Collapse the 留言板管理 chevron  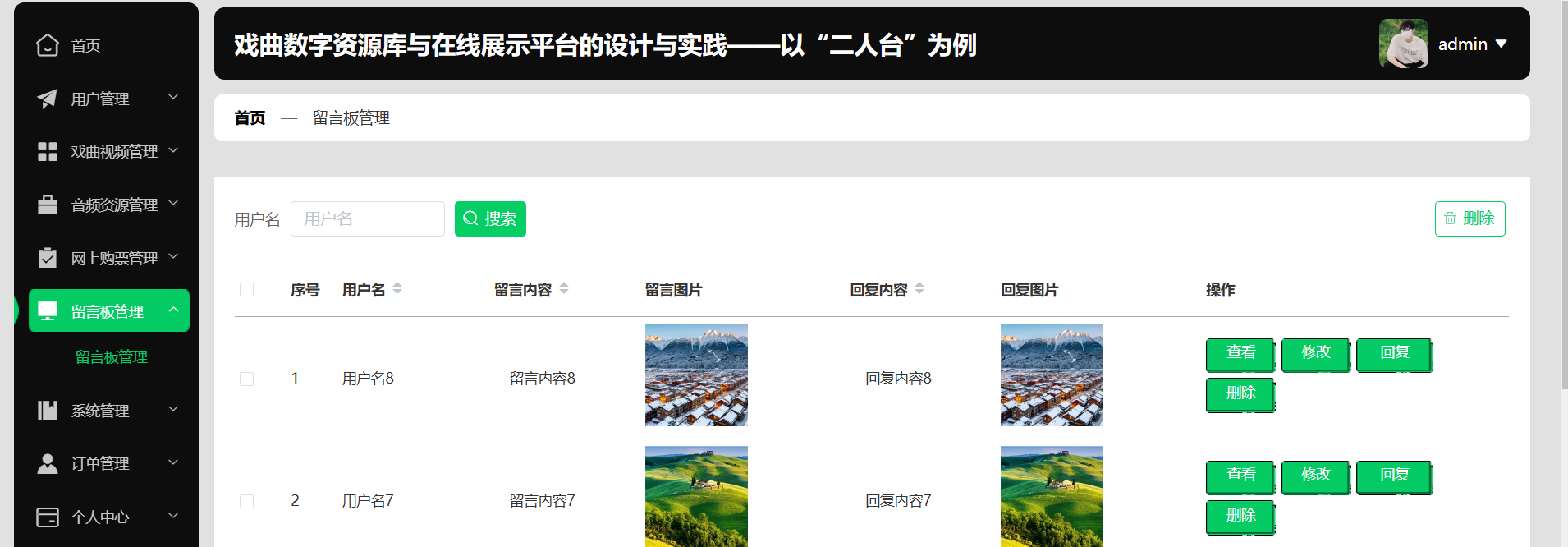[x=173, y=310]
